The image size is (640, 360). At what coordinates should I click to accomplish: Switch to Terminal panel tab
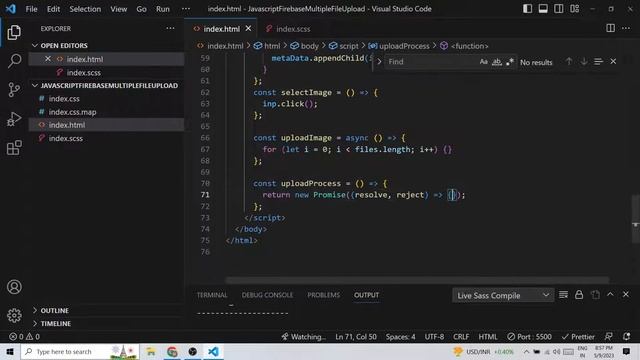point(212,295)
